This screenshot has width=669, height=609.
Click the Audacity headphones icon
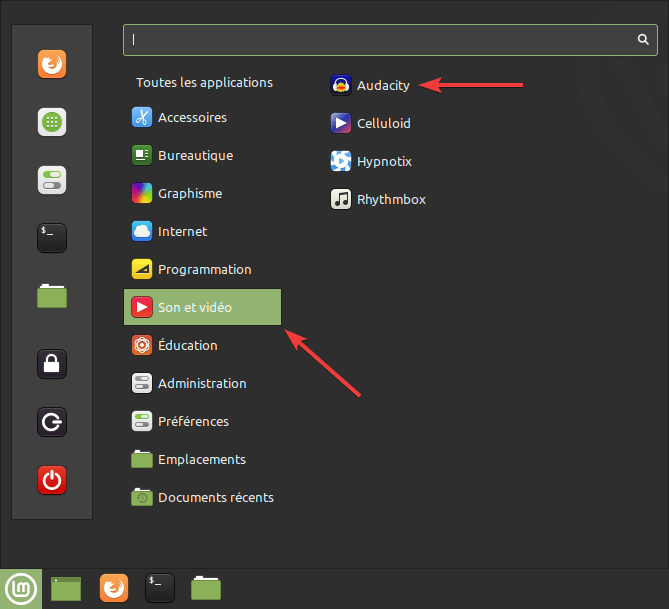tap(340, 85)
